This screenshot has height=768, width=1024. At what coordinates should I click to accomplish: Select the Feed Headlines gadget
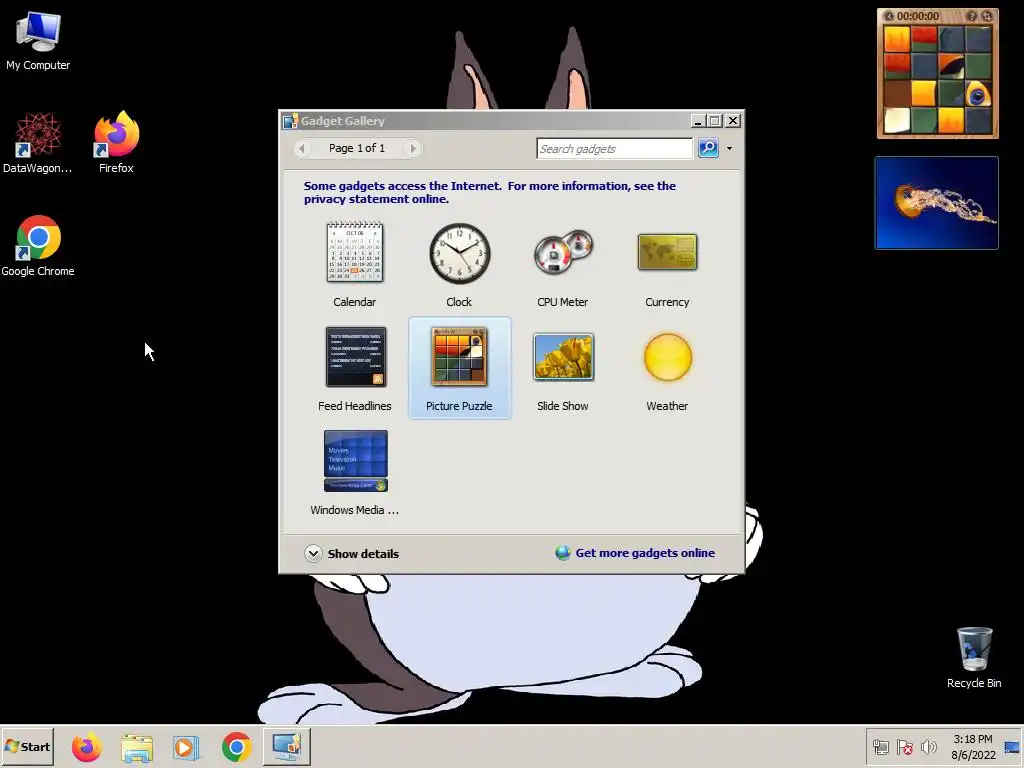(x=355, y=368)
